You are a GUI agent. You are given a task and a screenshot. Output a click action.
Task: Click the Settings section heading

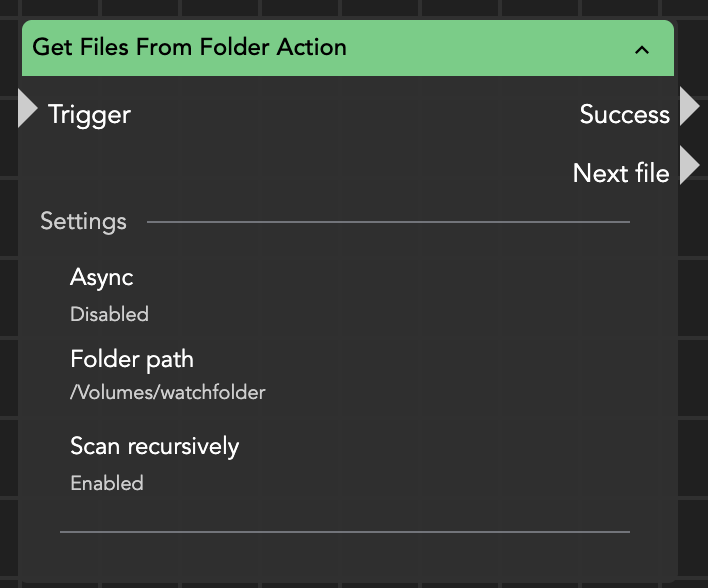[83, 221]
